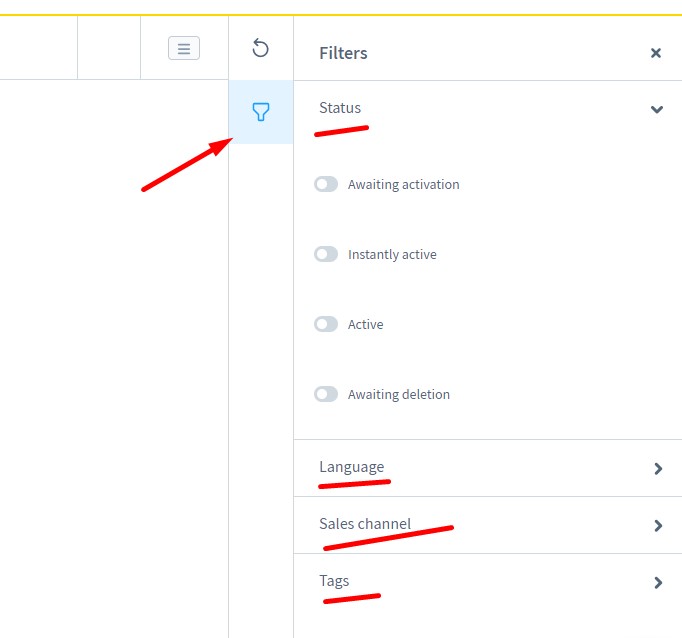Click the funnel filter icon

pyautogui.click(x=261, y=112)
